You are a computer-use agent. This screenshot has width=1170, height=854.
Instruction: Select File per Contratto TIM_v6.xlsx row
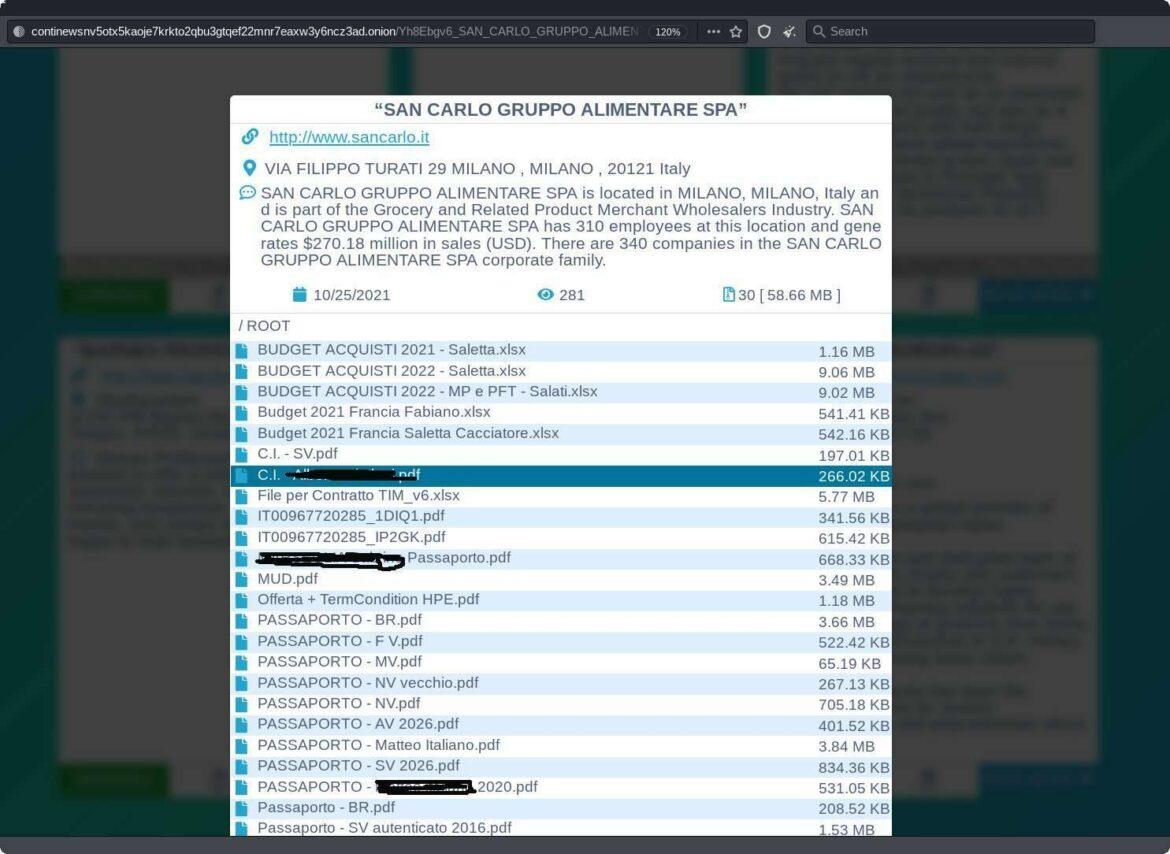358,496
